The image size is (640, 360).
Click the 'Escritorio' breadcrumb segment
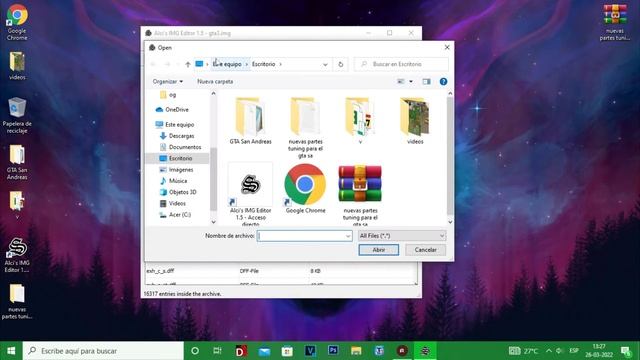(263, 64)
